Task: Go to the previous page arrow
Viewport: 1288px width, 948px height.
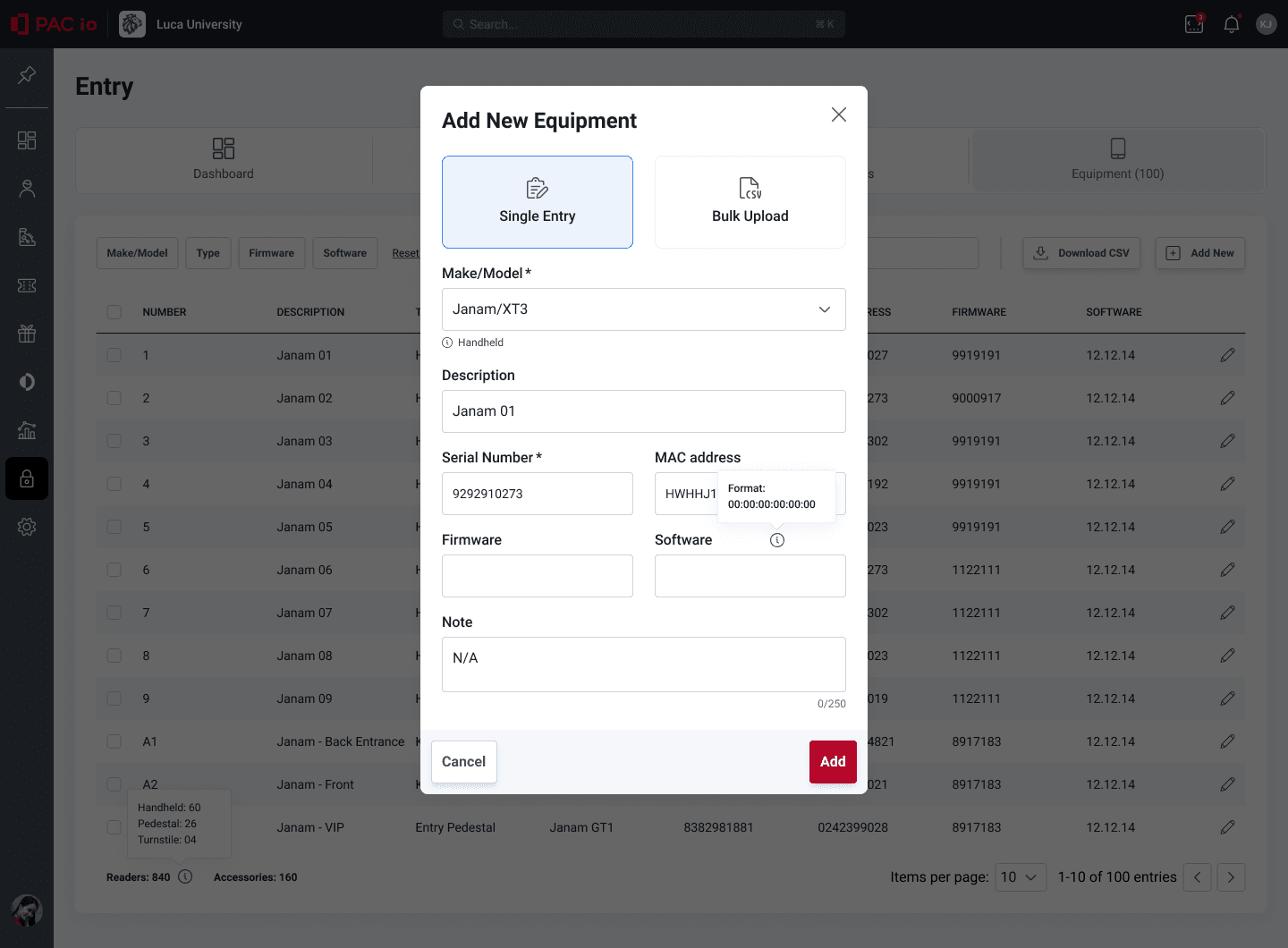Action: tap(1197, 877)
